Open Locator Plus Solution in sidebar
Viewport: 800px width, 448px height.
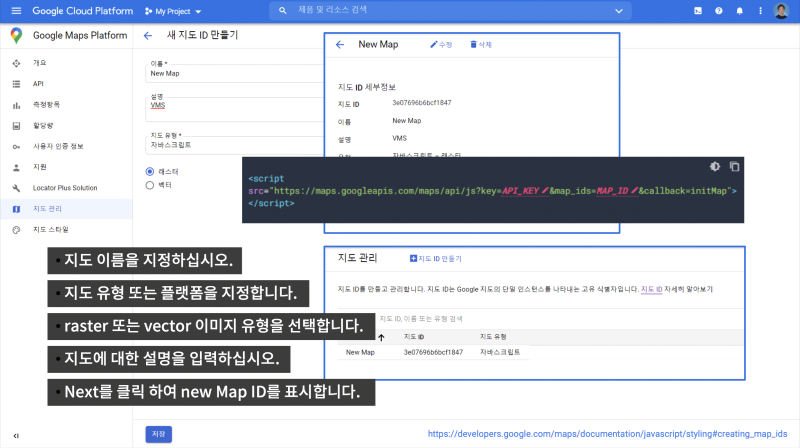click(66, 188)
